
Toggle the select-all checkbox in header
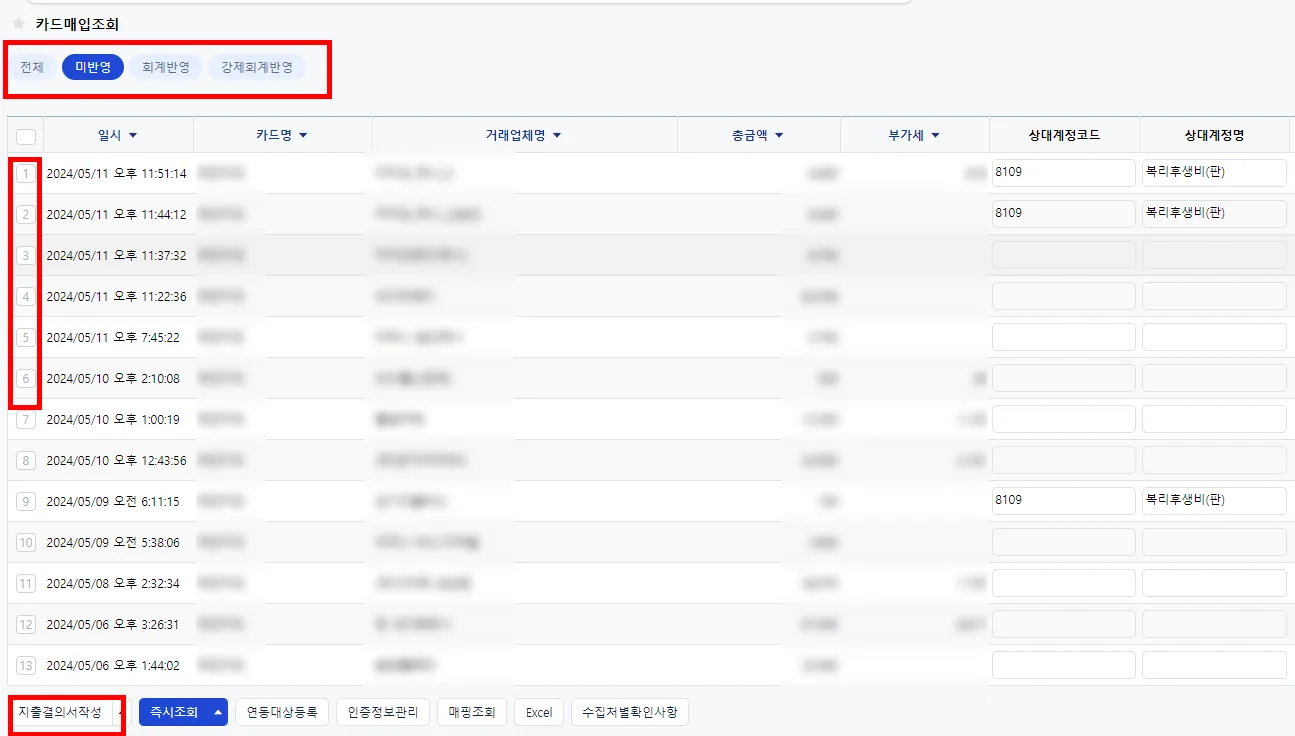coord(26,136)
